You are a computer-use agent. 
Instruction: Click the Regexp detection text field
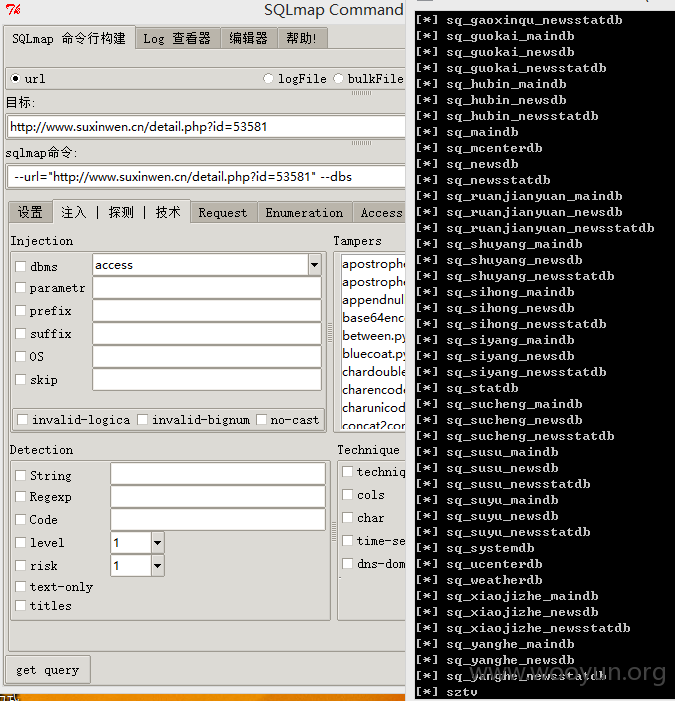click(x=218, y=497)
